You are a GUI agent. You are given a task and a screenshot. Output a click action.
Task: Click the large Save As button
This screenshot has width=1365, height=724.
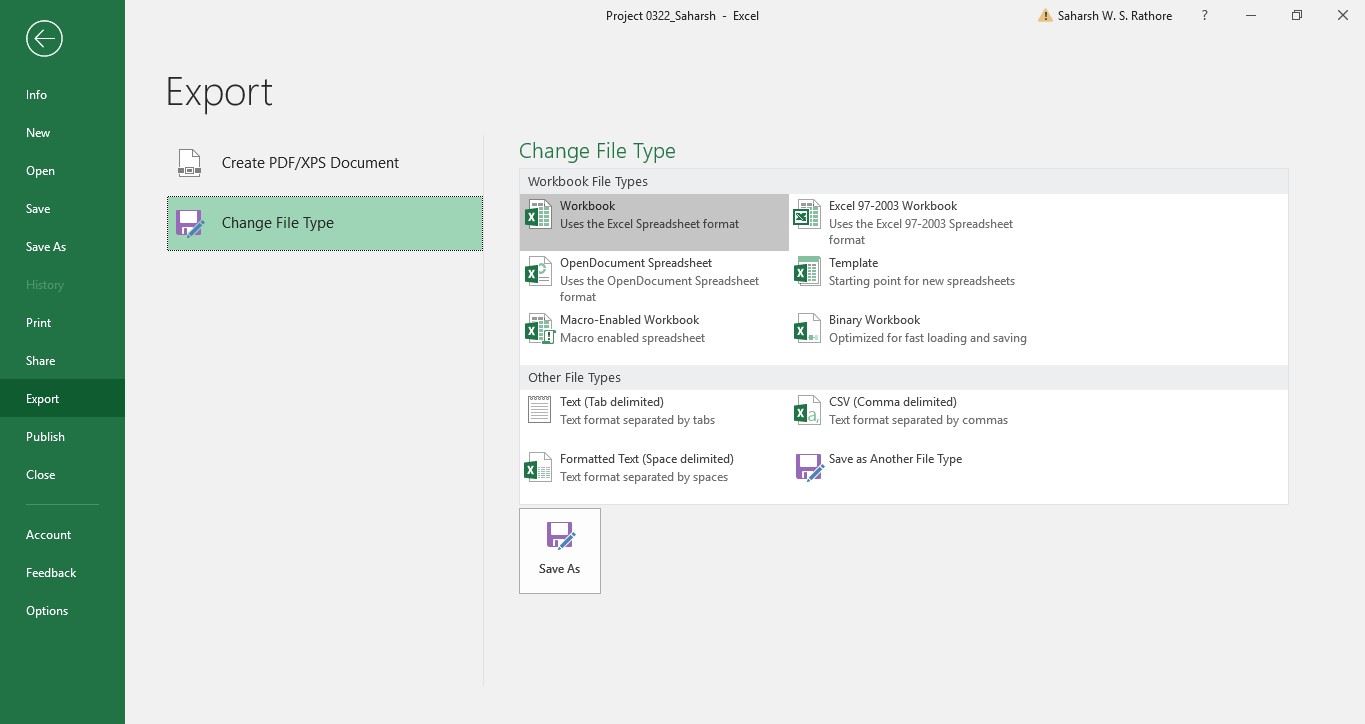click(x=559, y=551)
